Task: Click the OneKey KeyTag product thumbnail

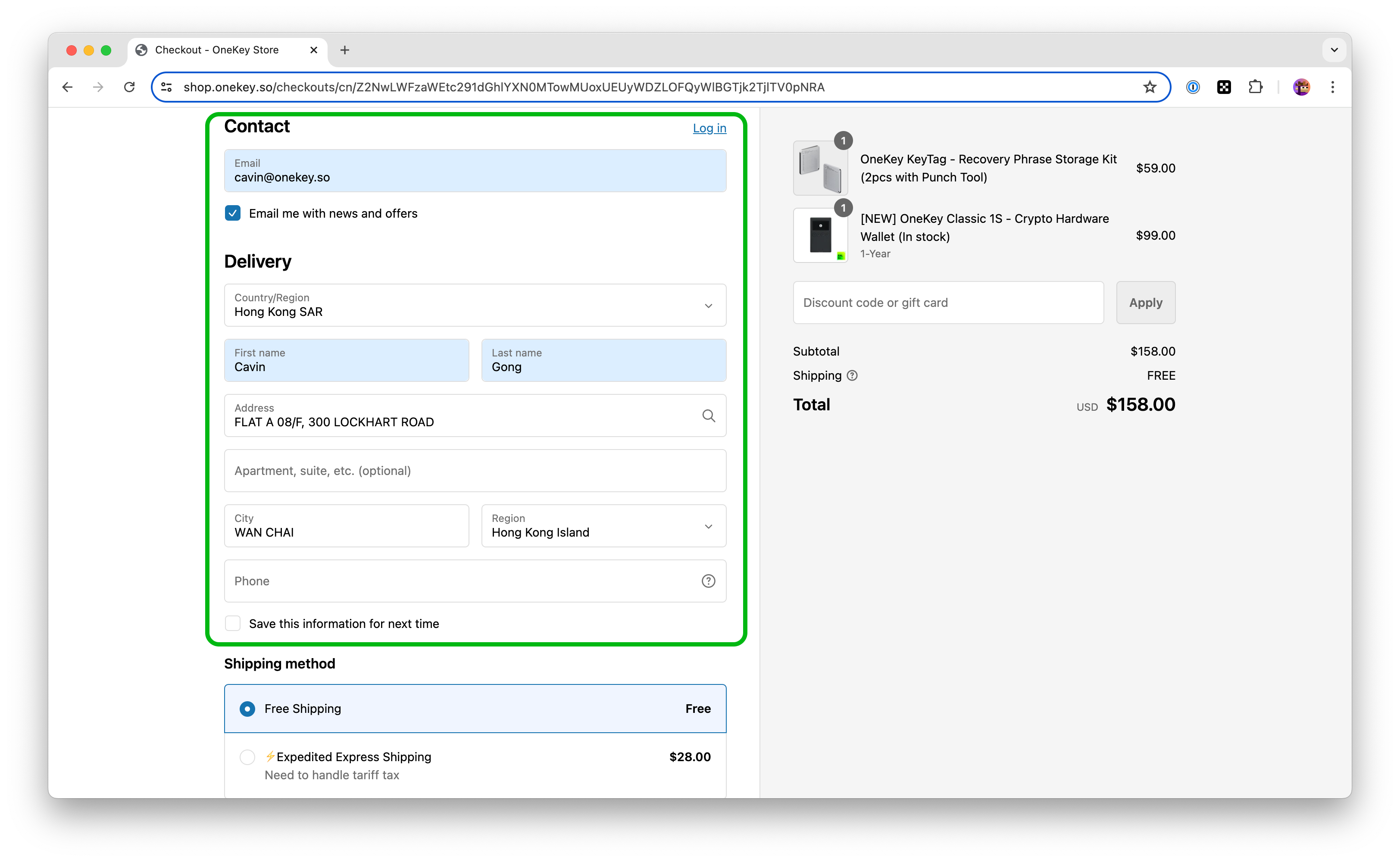Action: (820, 168)
